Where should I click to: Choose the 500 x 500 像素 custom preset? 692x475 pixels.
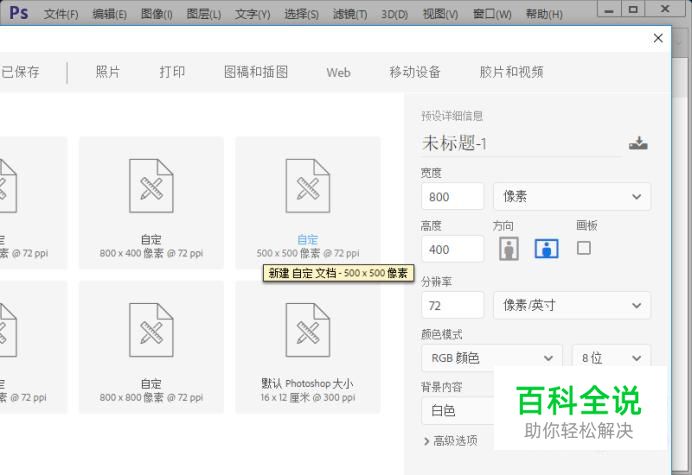click(x=308, y=203)
